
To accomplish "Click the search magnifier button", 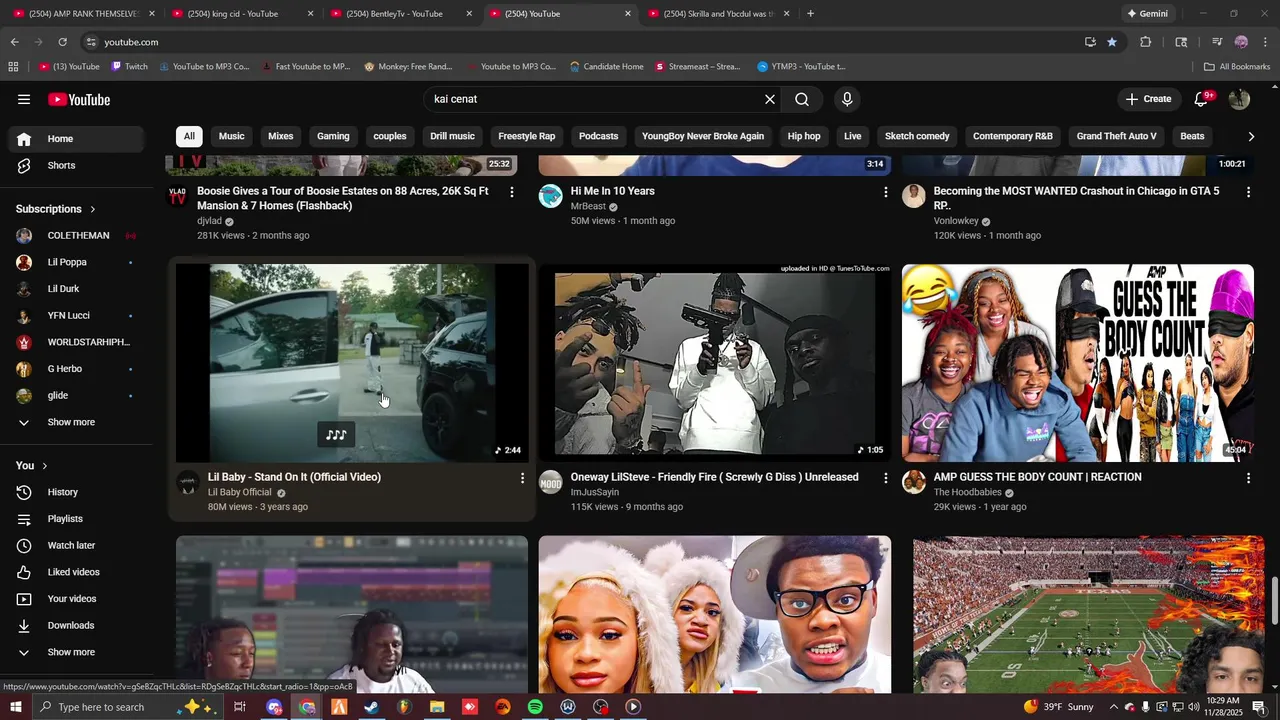I will 802,99.
